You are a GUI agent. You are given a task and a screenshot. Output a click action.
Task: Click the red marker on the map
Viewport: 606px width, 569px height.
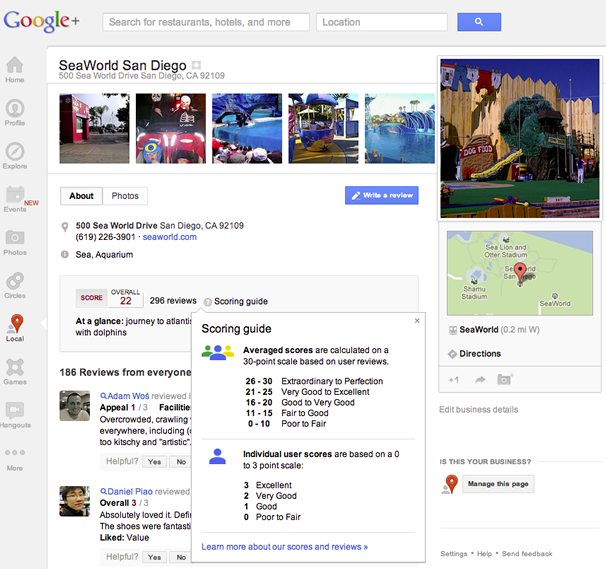520,272
